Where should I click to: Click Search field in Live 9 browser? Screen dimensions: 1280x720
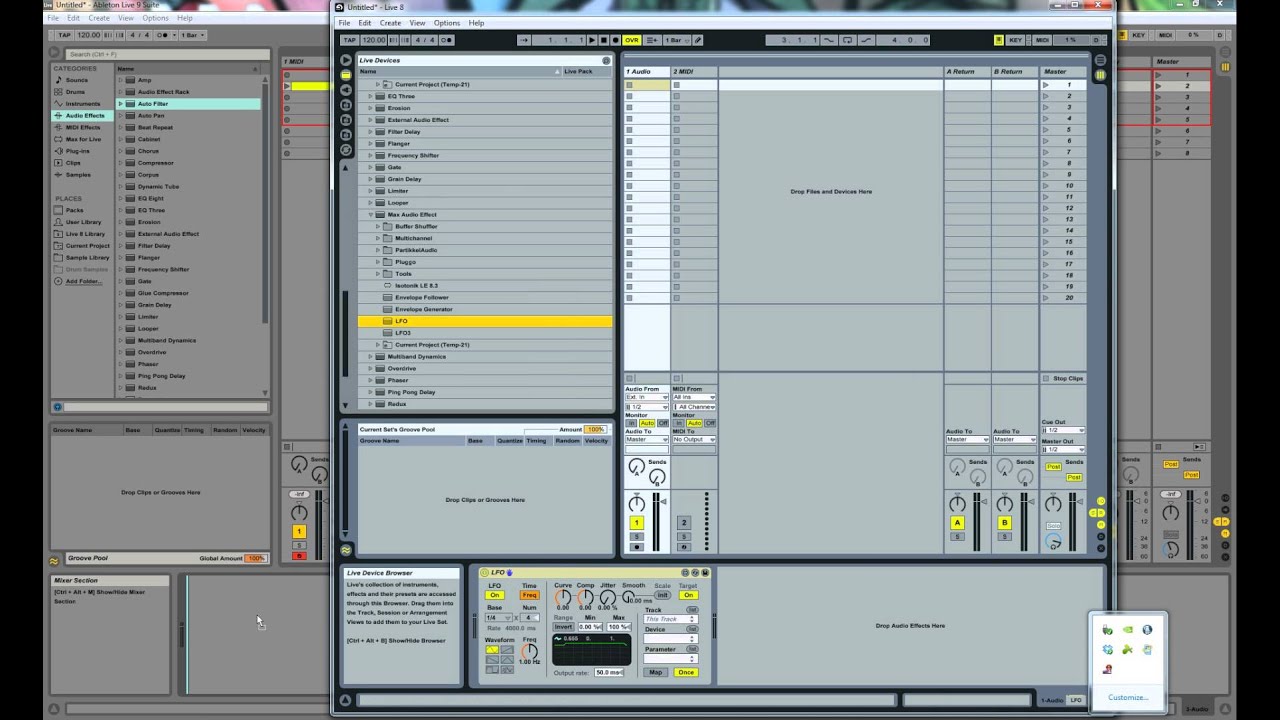click(166, 54)
